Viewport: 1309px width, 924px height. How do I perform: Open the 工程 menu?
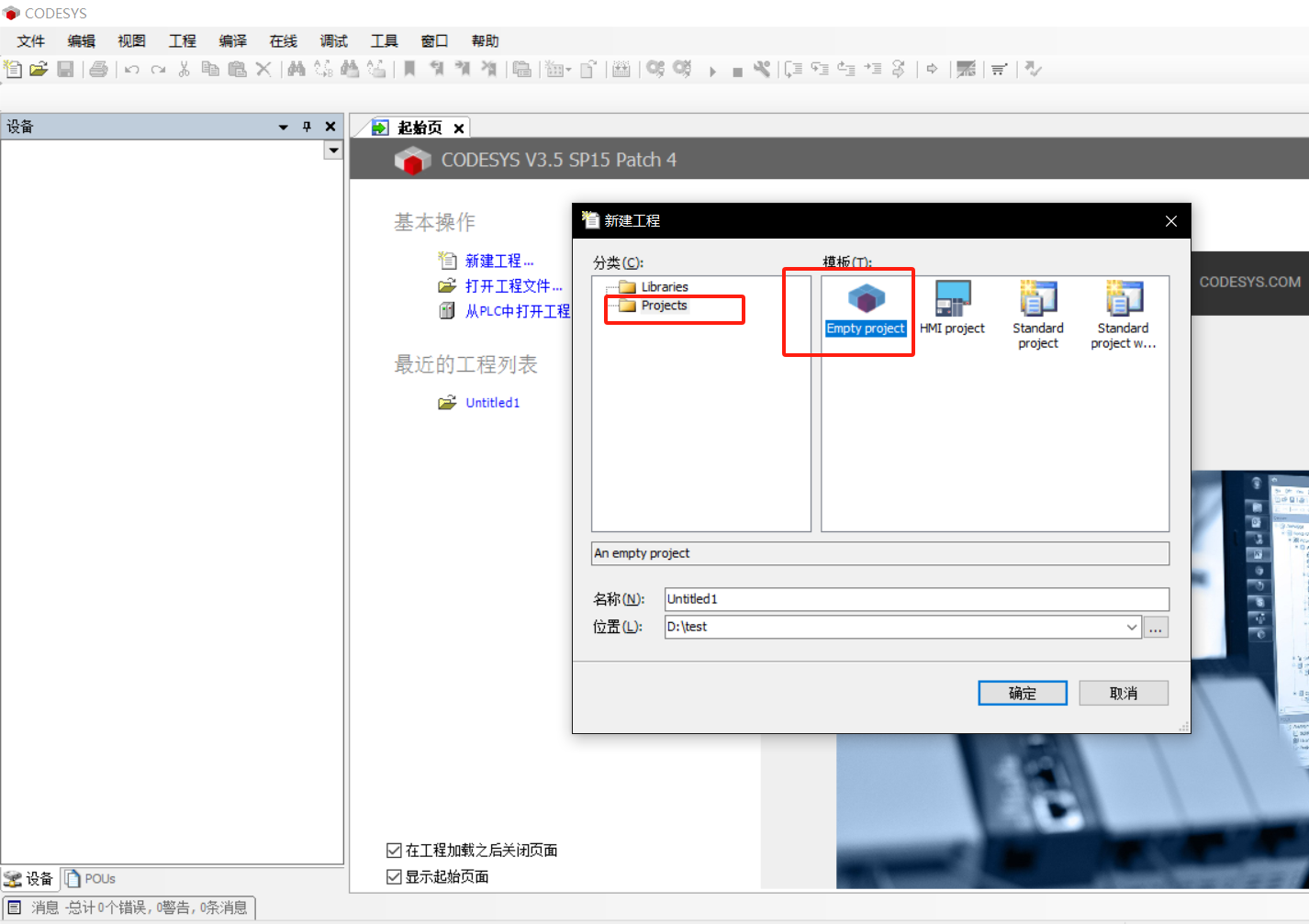click(x=182, y=41)
